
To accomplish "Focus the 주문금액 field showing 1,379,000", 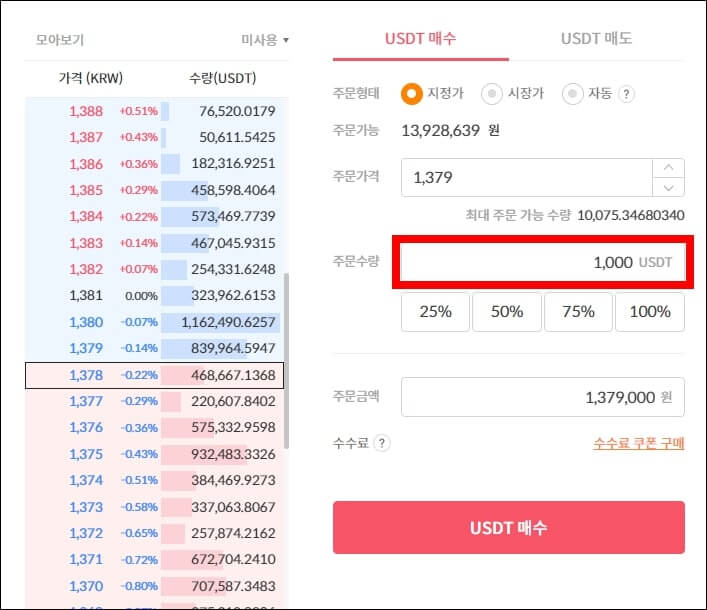I will click(x=542, y=397).
